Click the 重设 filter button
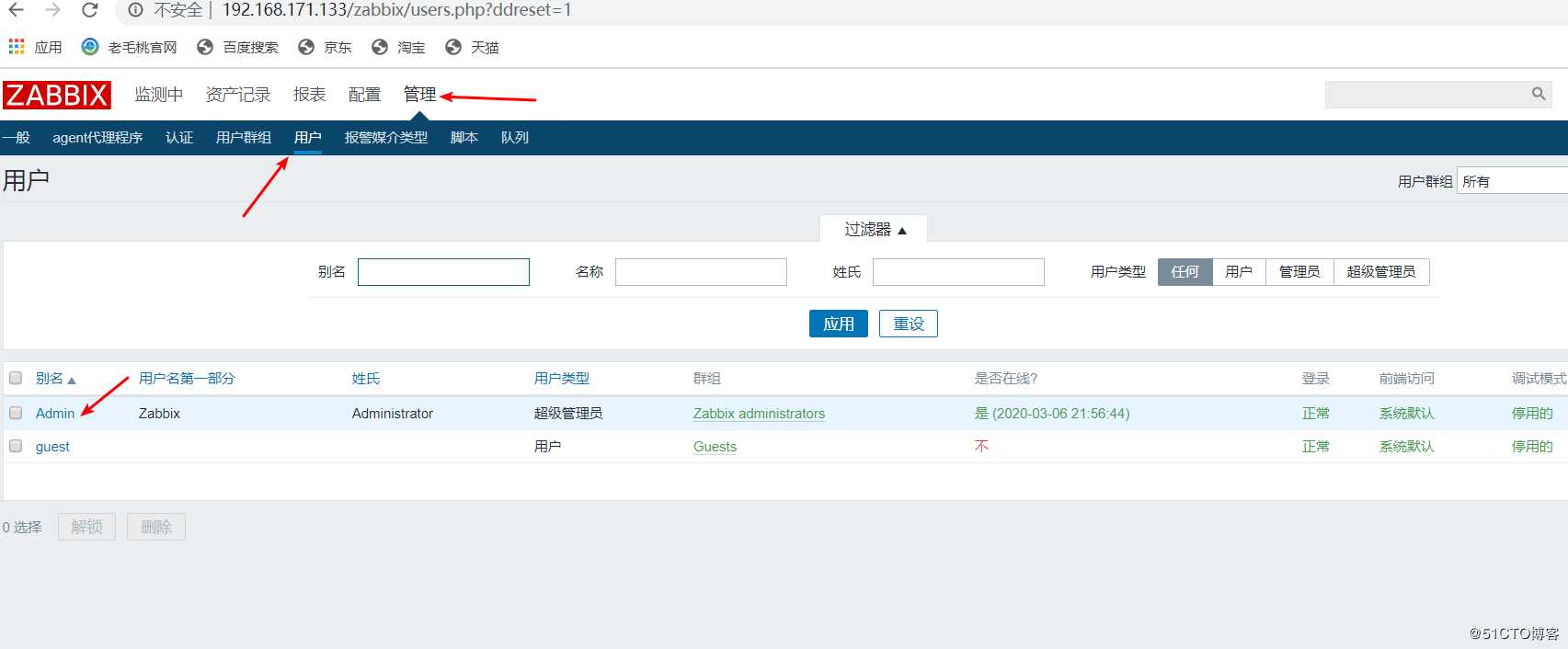The width and height of the screenshot is (1568, 649). (x=909, y=324)
